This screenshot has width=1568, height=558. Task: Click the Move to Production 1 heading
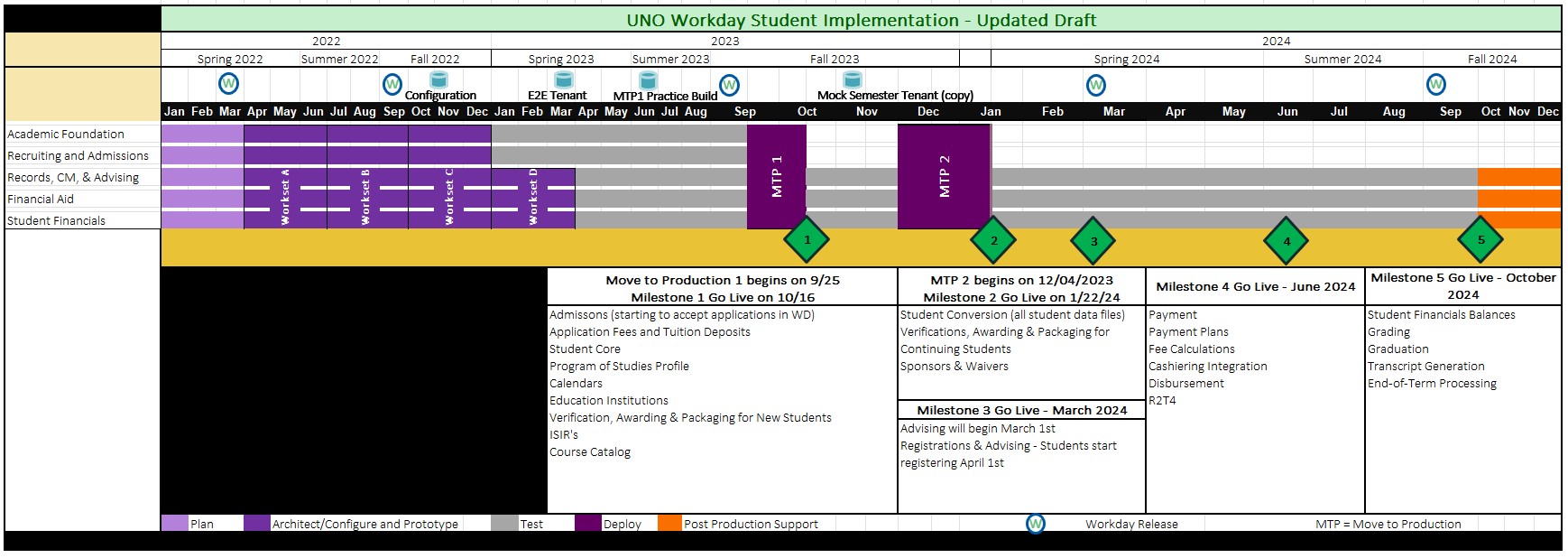coord(723,280)
